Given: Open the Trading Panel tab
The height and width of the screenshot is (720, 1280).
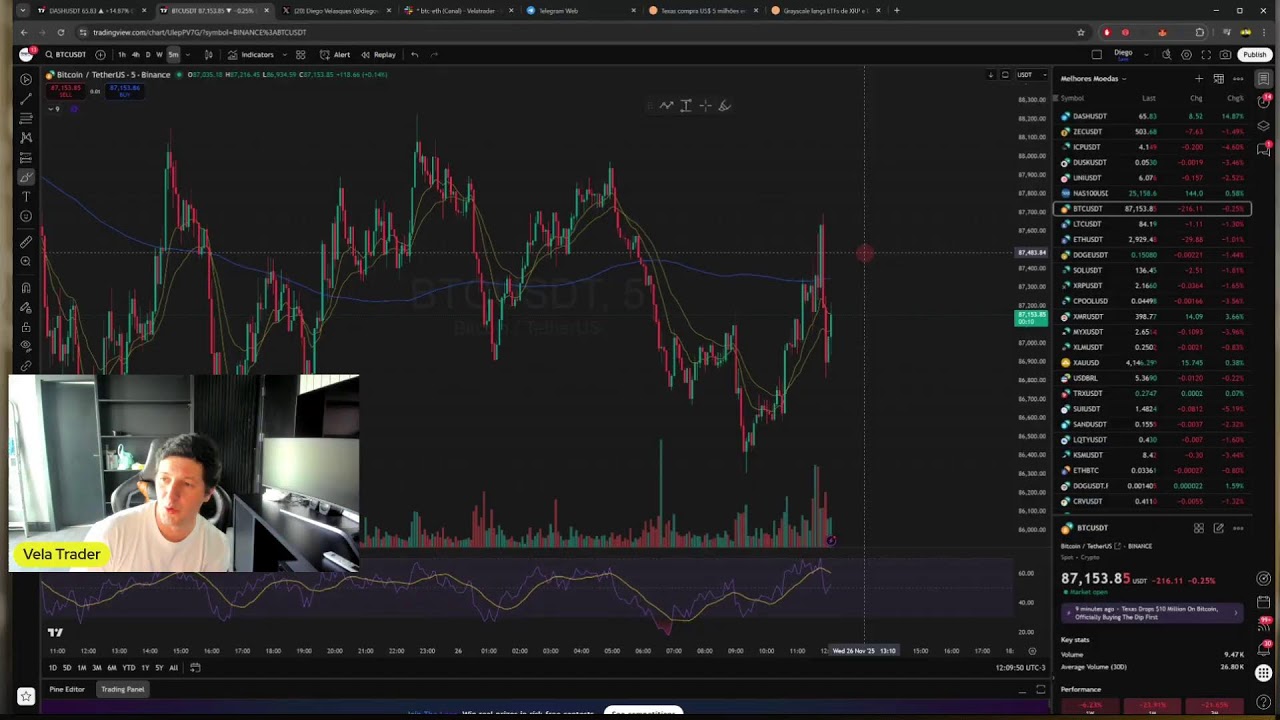Looking at the screenshot, I should (122, 689).
